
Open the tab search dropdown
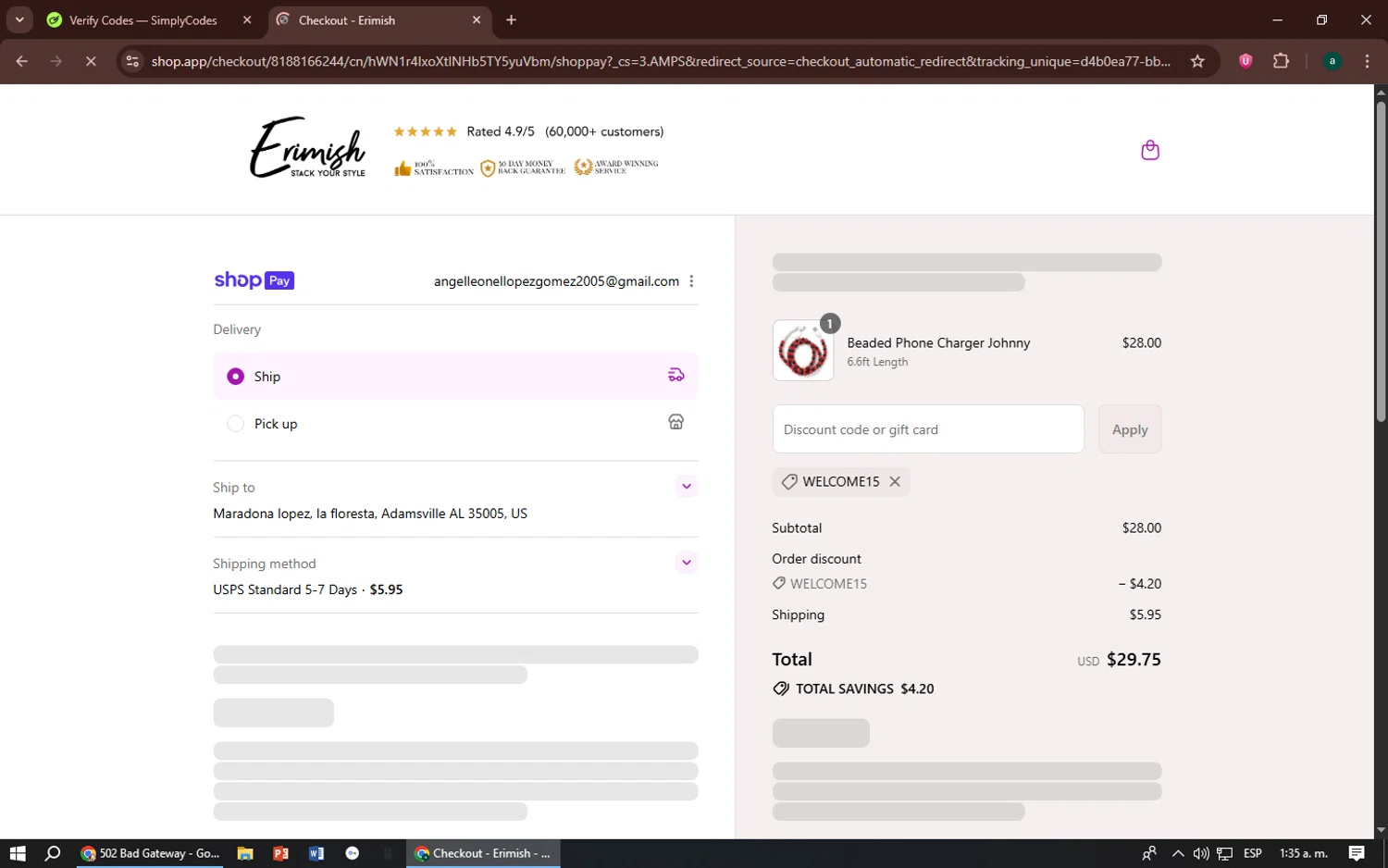click(x=19, y=20)
